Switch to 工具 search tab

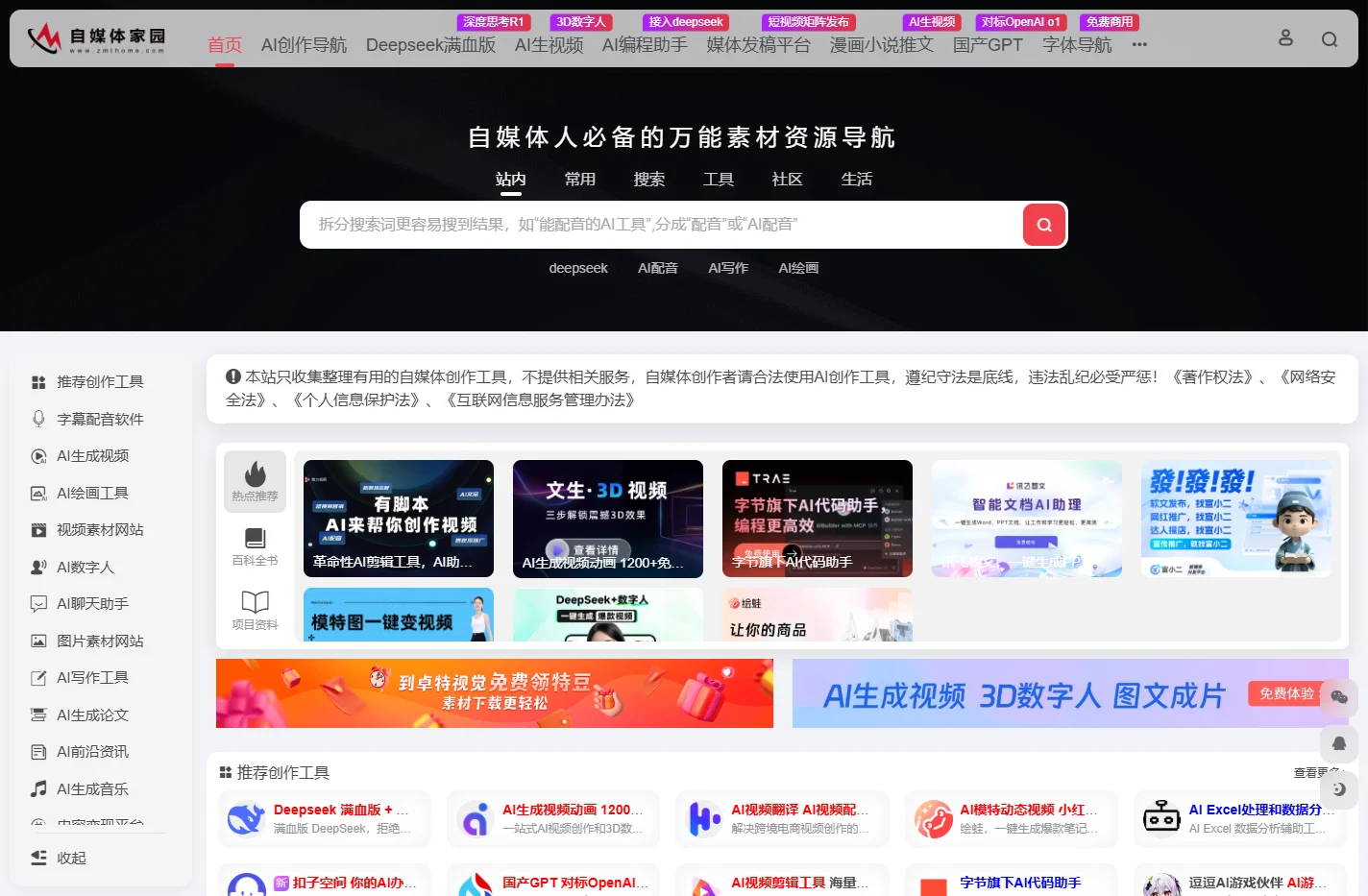(x=719, y=180)
